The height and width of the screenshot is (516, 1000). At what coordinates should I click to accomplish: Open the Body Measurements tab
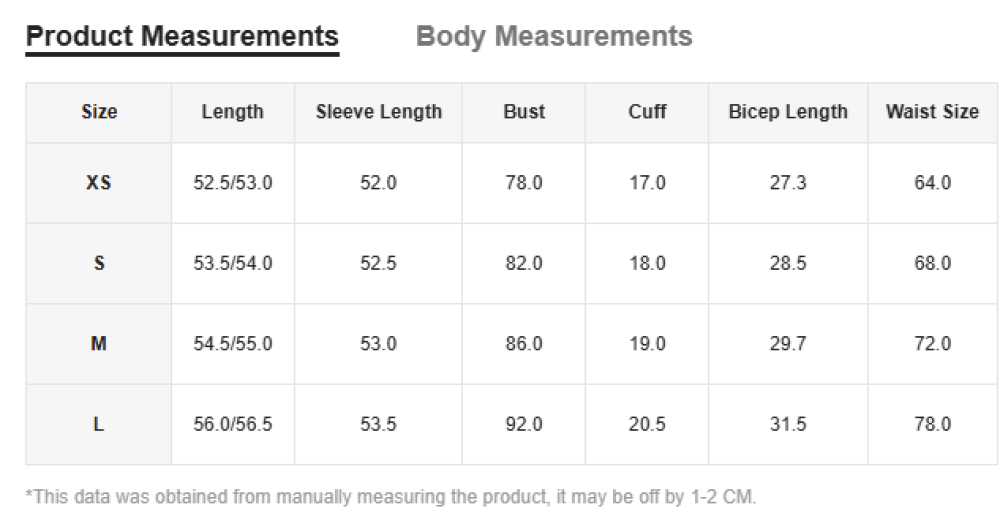[x=554, y=37]
